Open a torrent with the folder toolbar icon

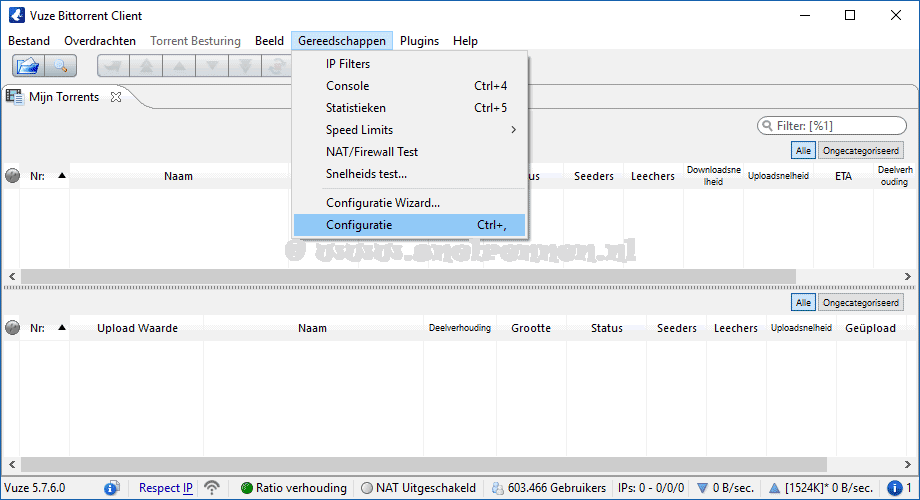coord(28,66)
